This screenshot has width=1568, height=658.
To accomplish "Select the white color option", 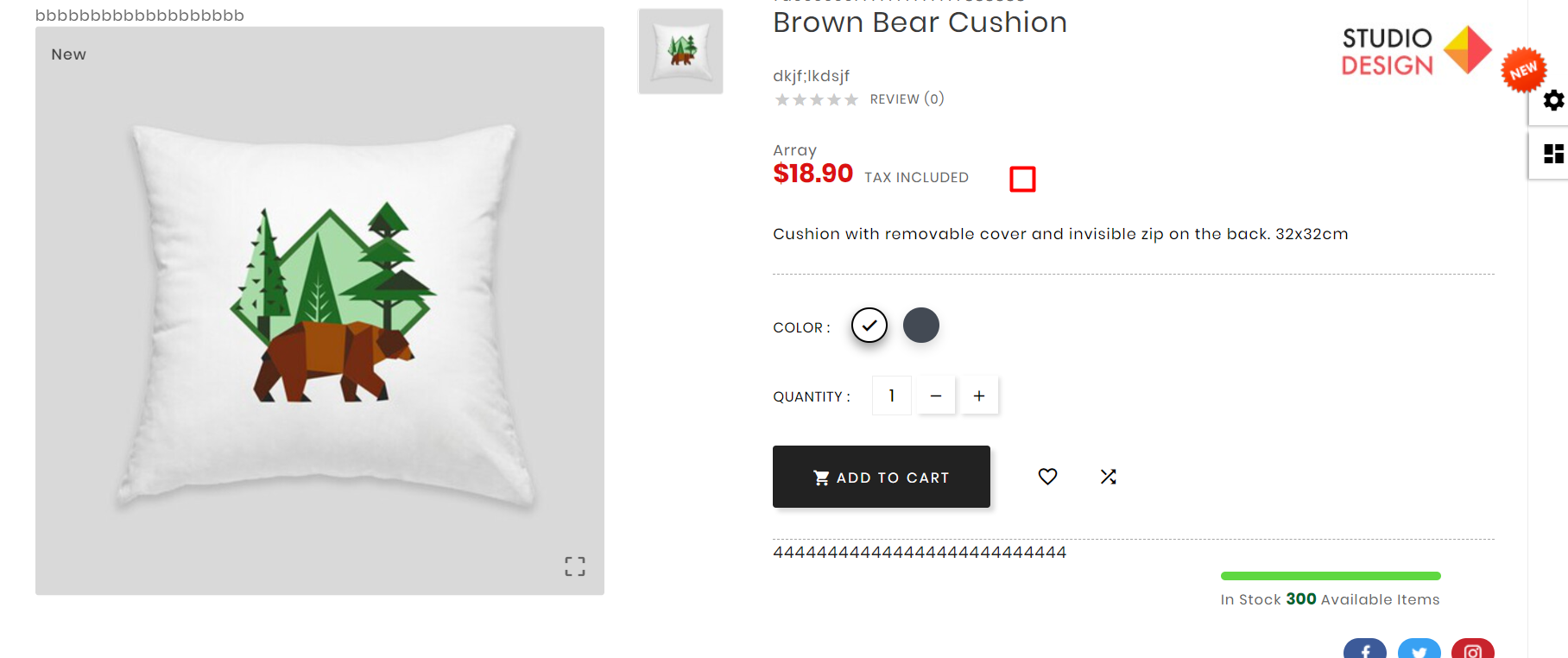I will pyautogui.click(x=869, y=326).
